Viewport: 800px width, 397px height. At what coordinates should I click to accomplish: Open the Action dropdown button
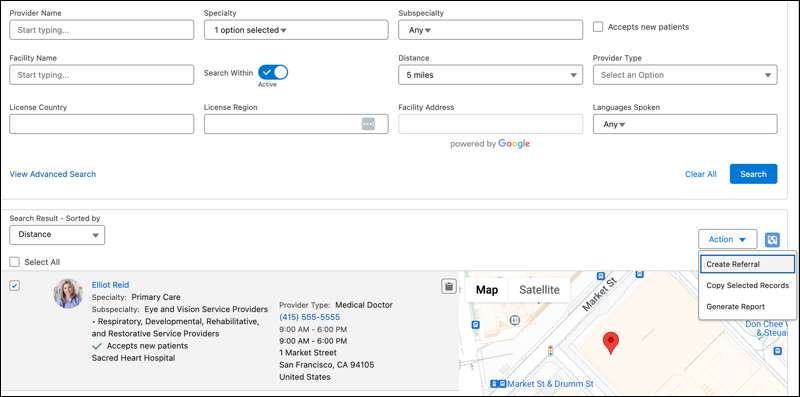728,239
